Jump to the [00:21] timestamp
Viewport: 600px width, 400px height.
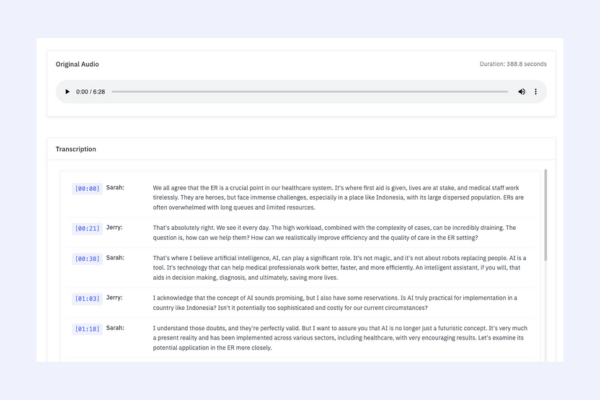[86, 228]
